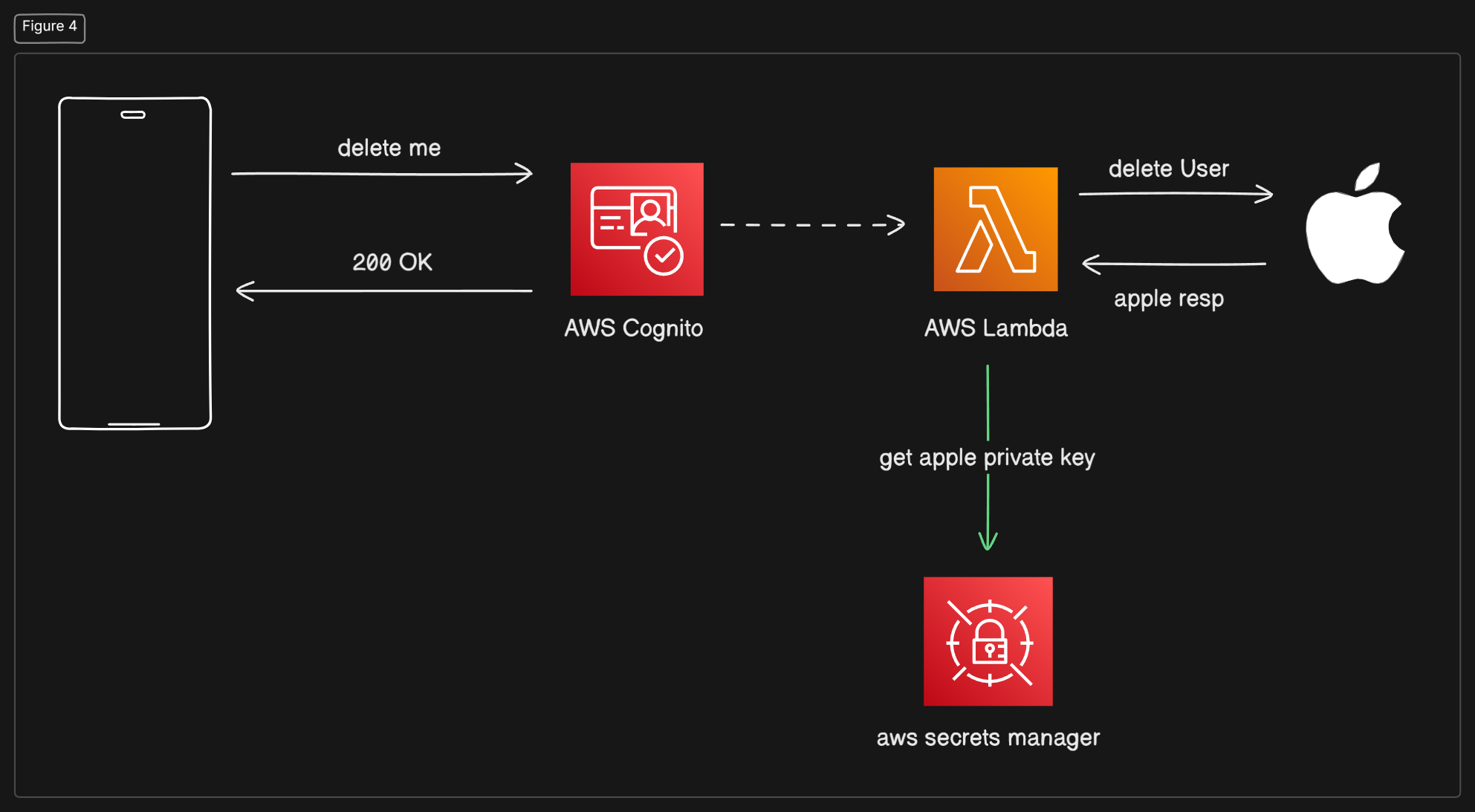Select the '200 OK' text label
The width and height of the screenshot is (1475, 812).
pyautogui.click(x=392, y=262)
